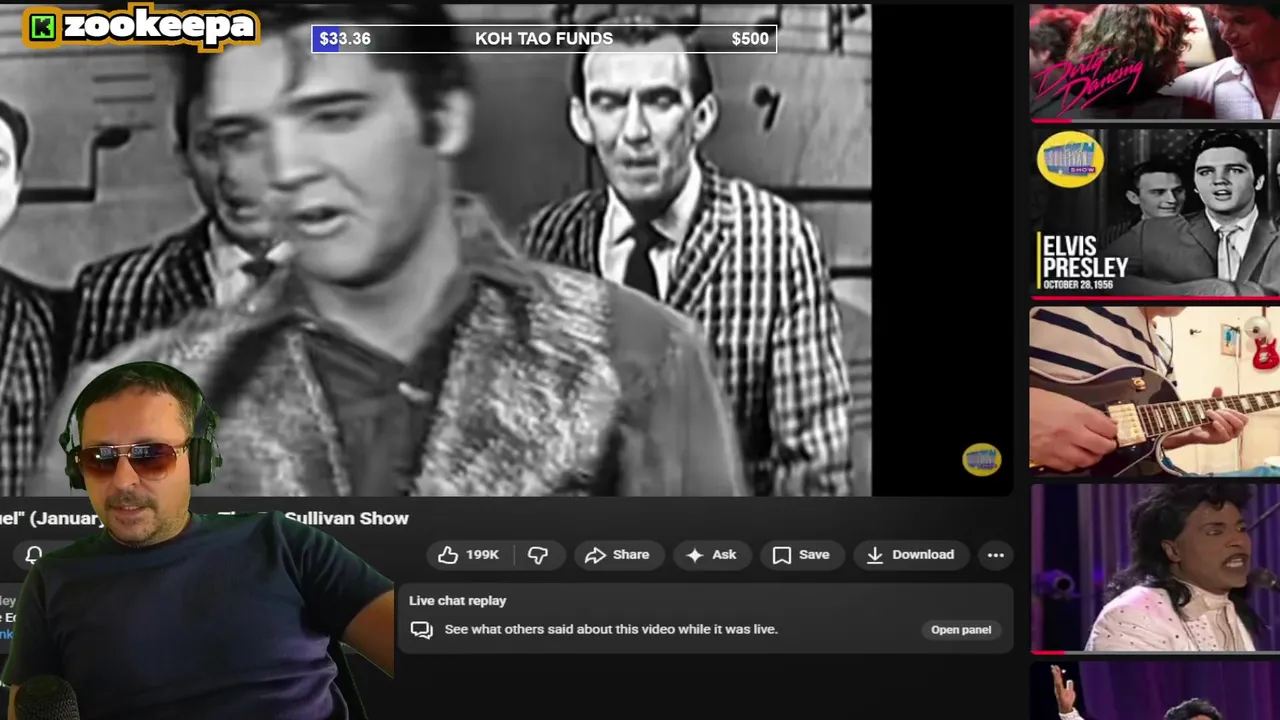1280x720 pixels.
Task: Click the KOH TAO FUNDS donation goal bar
Action: click(x=544, y=39)
